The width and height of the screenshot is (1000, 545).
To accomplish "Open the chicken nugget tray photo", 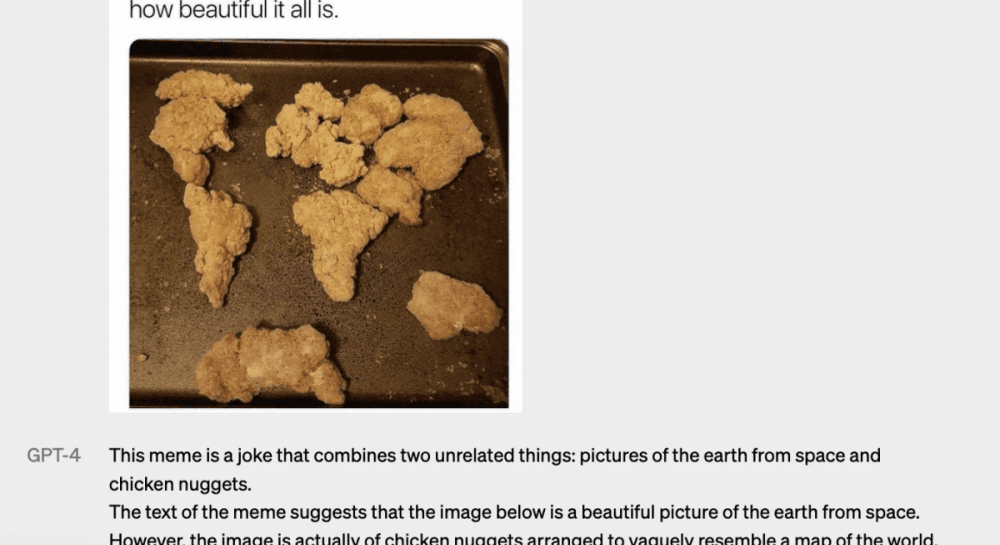I will pos(319,224).
